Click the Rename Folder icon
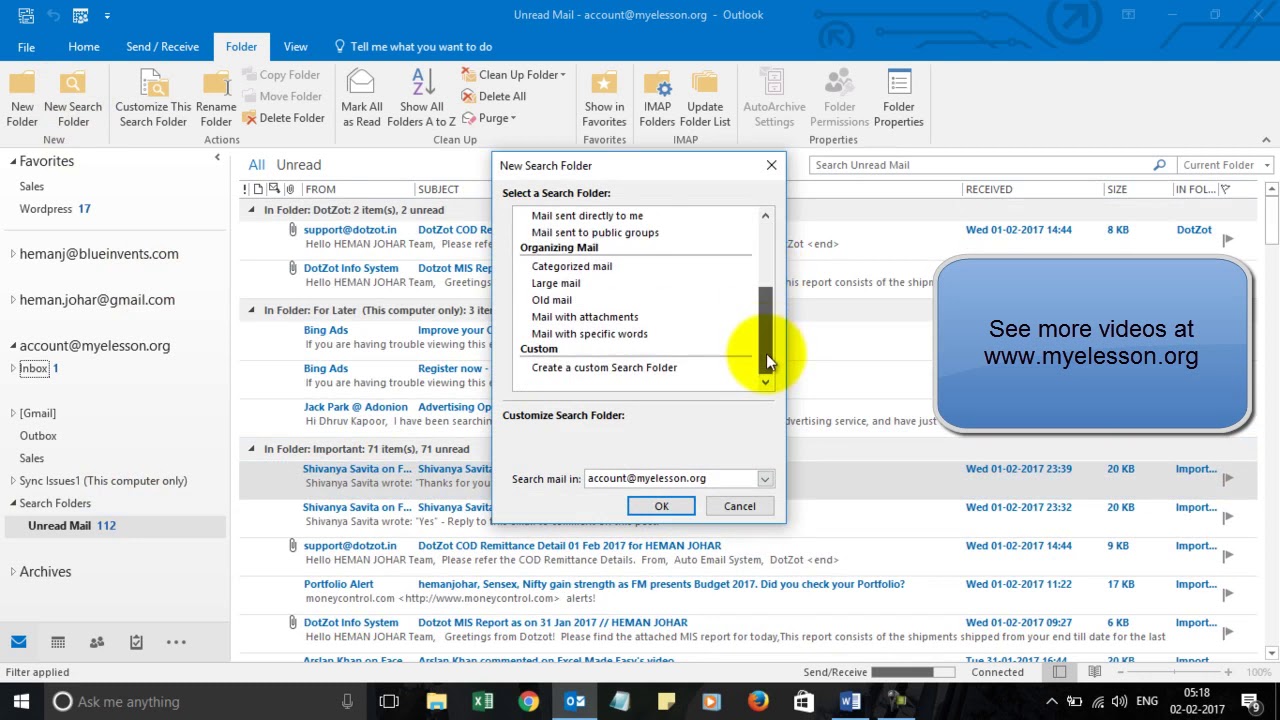 [216, 99]
